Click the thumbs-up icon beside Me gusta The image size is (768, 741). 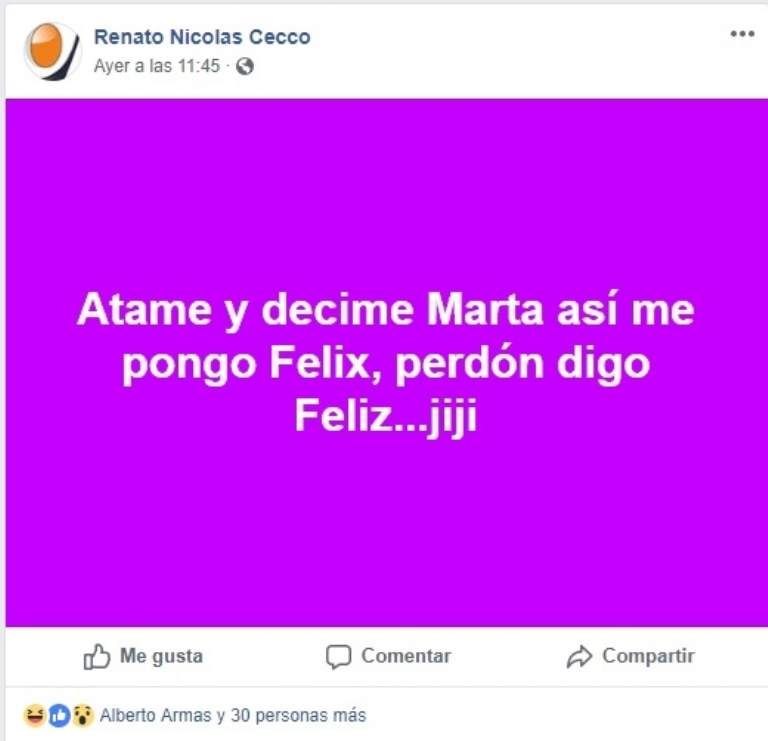(97, 657)
